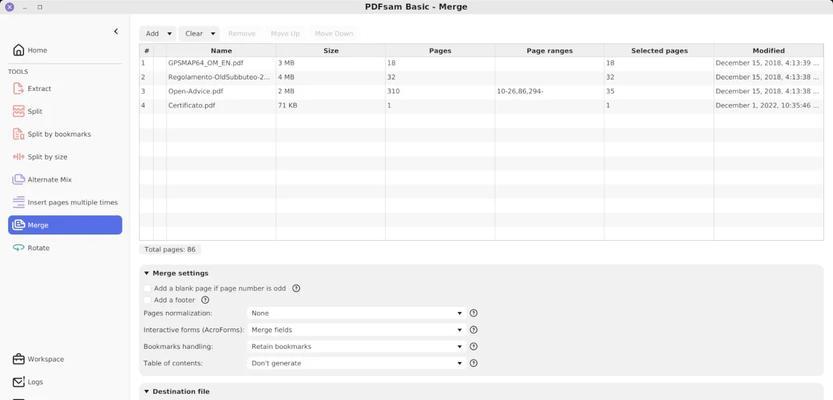This screenshot has width=833, height=400.
Task: Show help for Bookmarks handling
Action: pos(474,346)
